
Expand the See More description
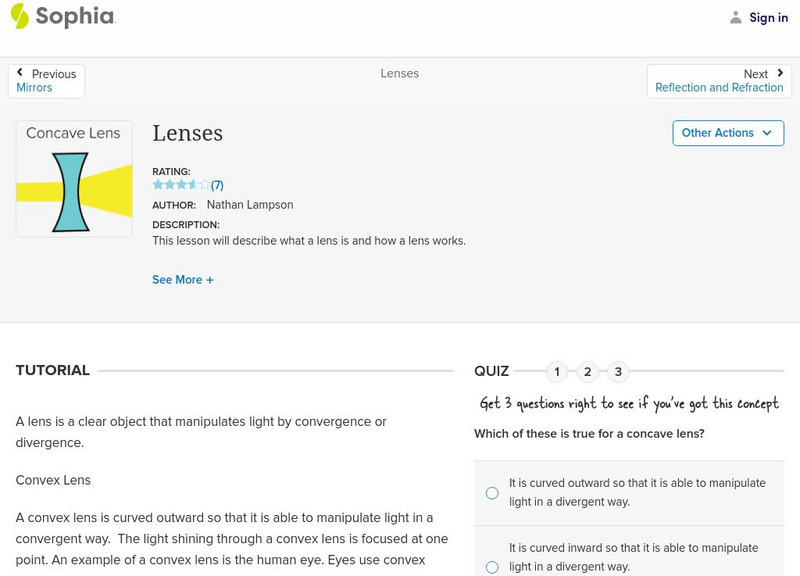(183, 280)
